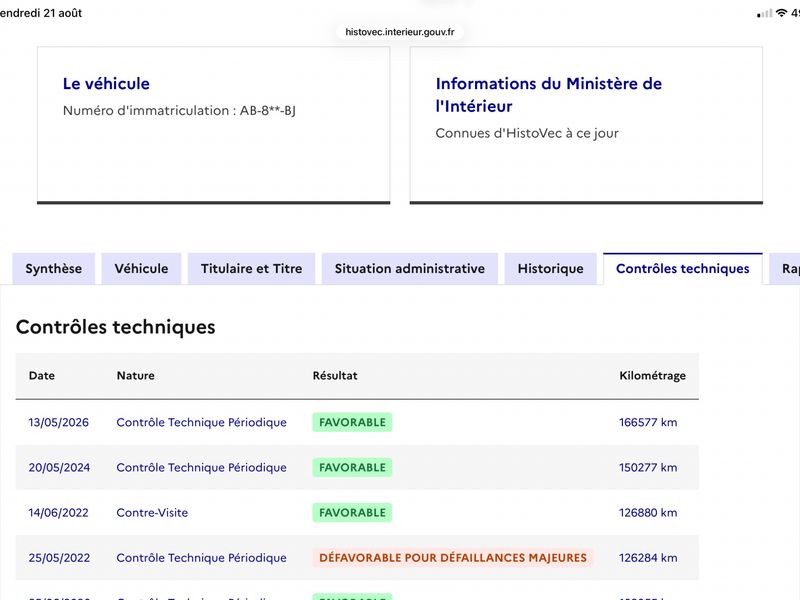Image resolution: width=800 pixels, height=600 pixels.
Task: Tap the histovec.interieur.gouv.fr address bar
Action: (400, 32)
